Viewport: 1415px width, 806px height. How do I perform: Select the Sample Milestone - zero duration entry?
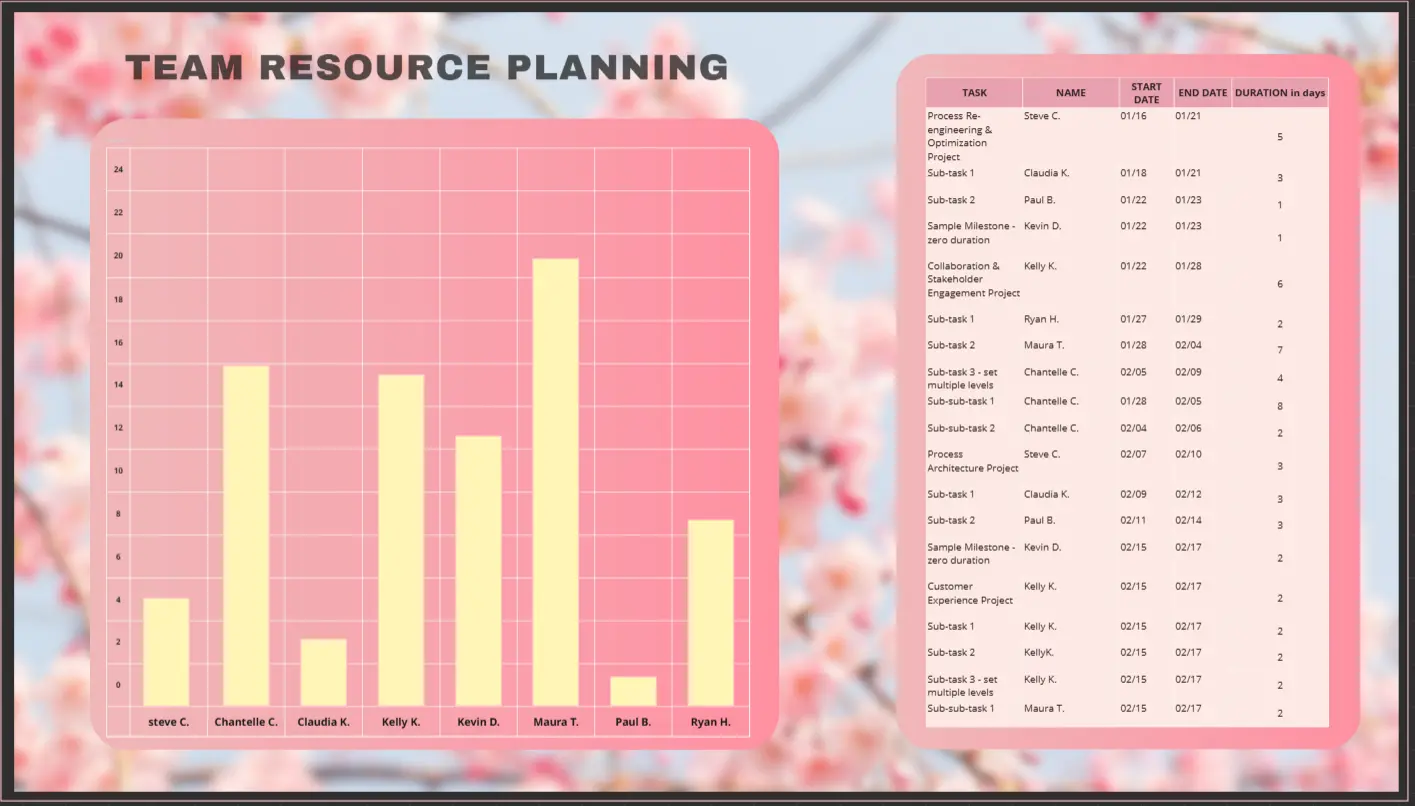tap(972, 232)
